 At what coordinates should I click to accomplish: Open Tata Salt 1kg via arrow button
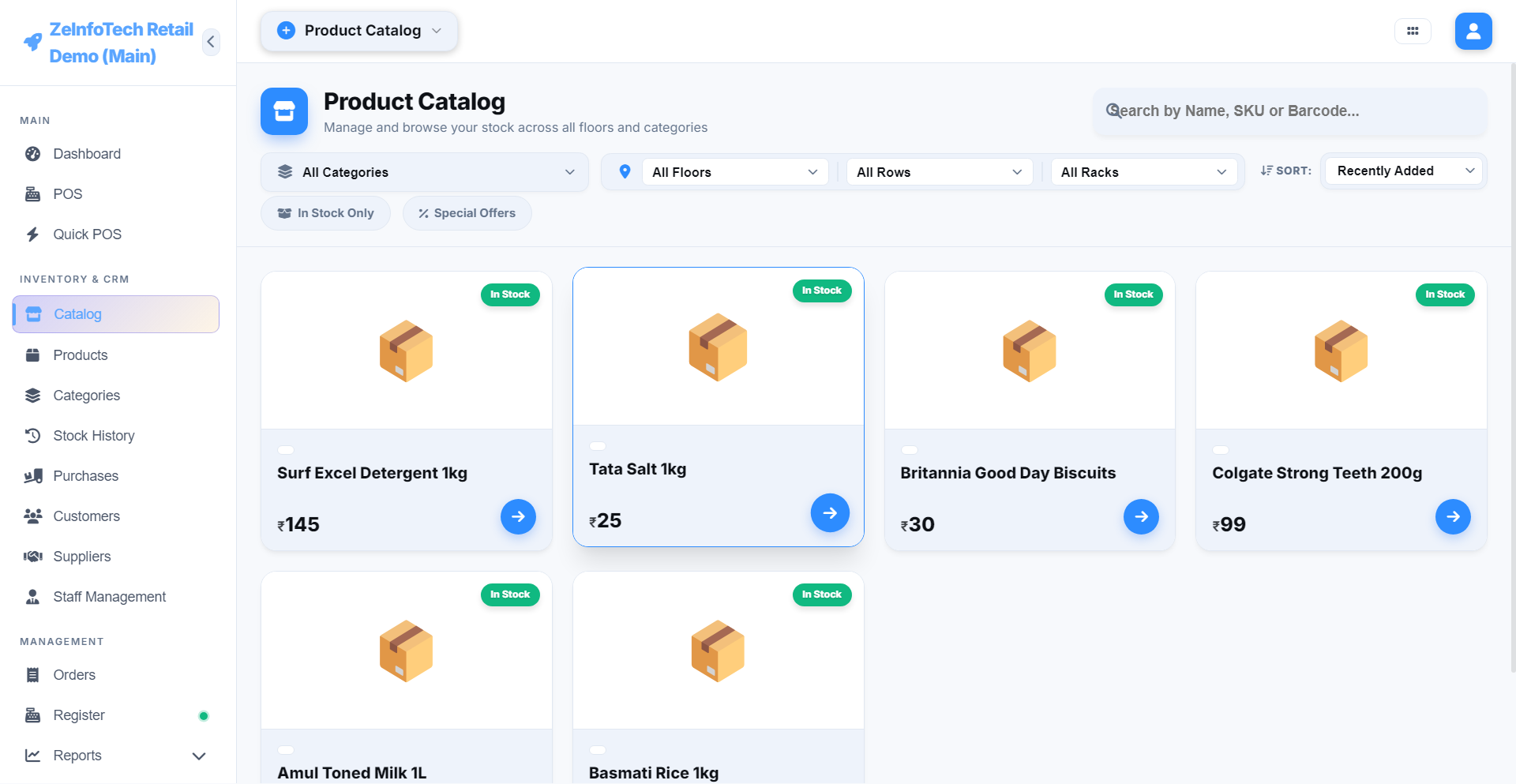pos(830,513)
